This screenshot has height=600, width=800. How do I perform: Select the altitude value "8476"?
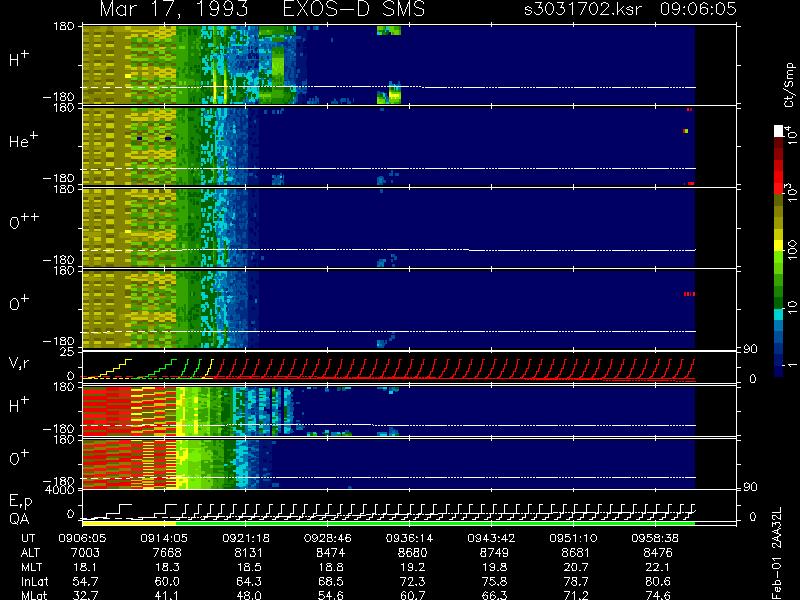tap(658, 553)
